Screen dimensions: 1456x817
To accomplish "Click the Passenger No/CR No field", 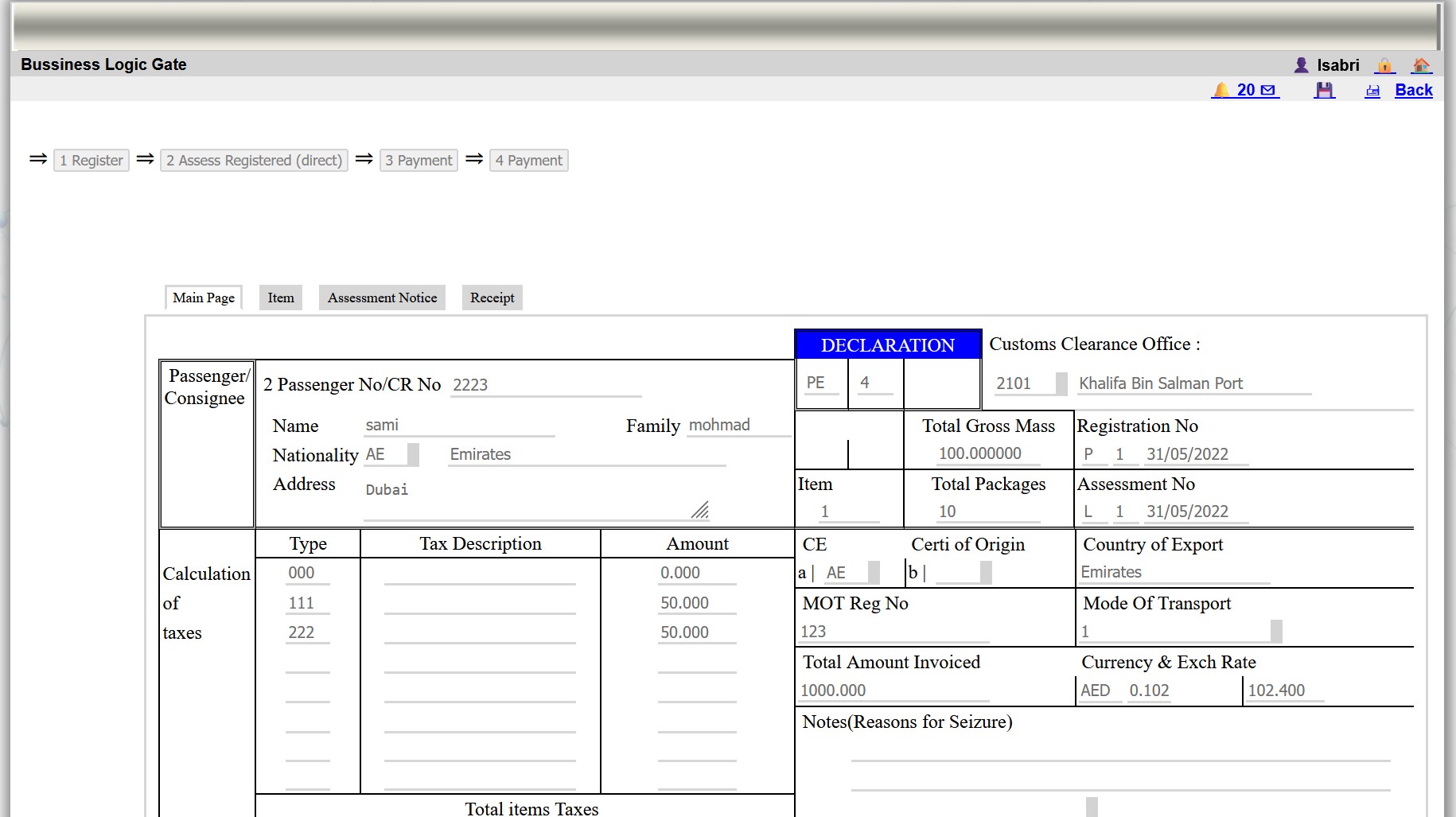I will click(x=545, y=385).
